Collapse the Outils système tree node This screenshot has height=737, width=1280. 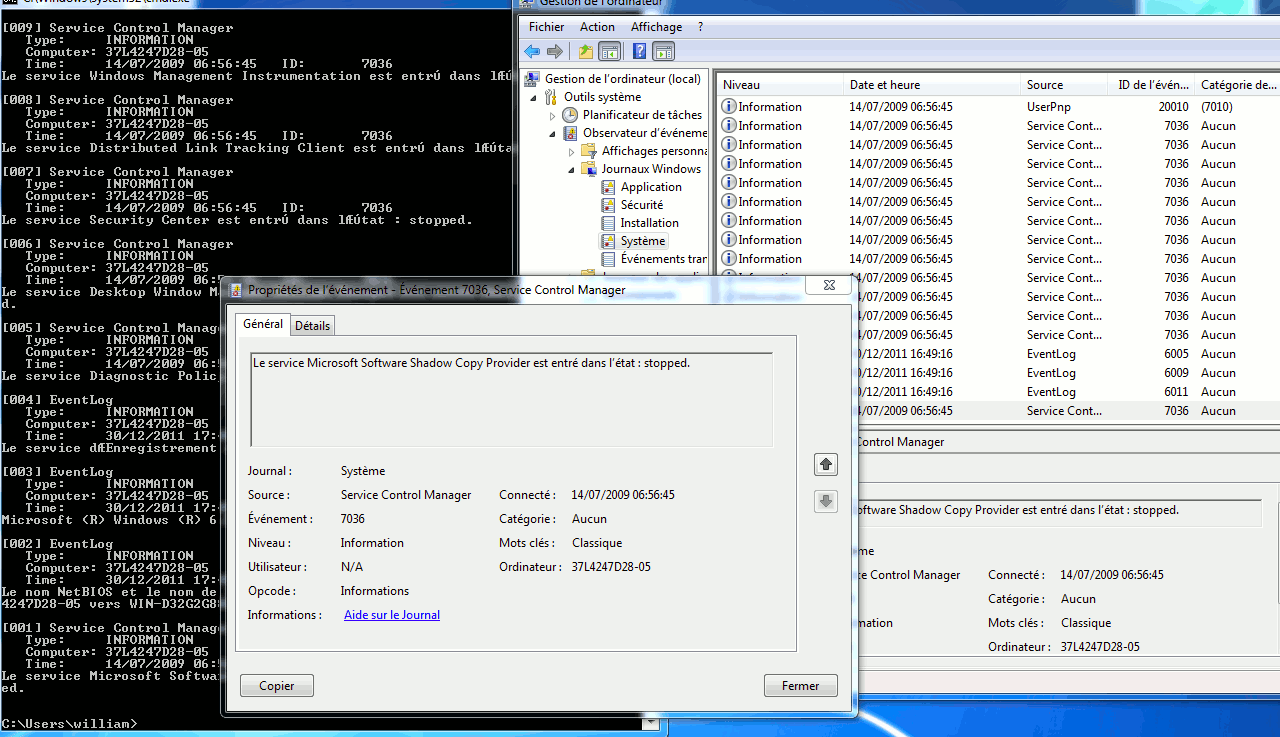pos(535,98)
